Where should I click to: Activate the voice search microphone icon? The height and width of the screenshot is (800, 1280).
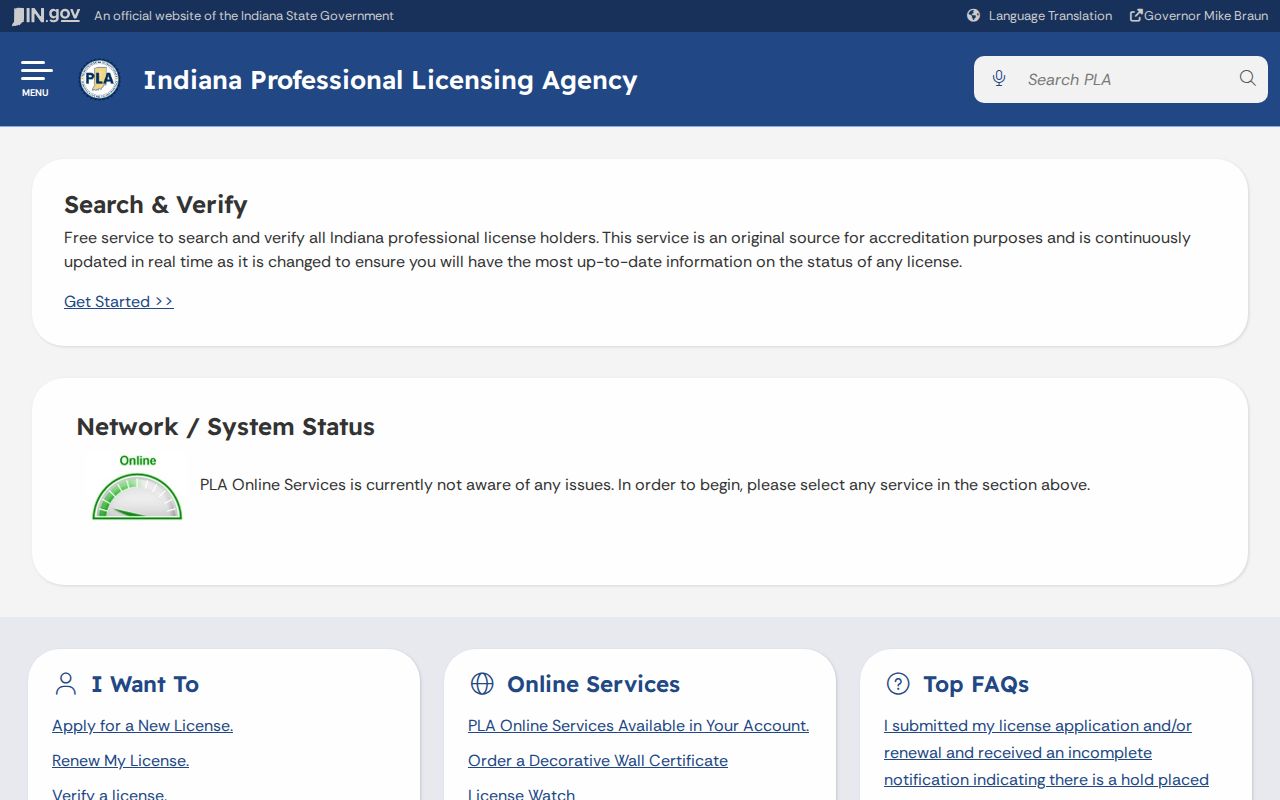[998, 79]
